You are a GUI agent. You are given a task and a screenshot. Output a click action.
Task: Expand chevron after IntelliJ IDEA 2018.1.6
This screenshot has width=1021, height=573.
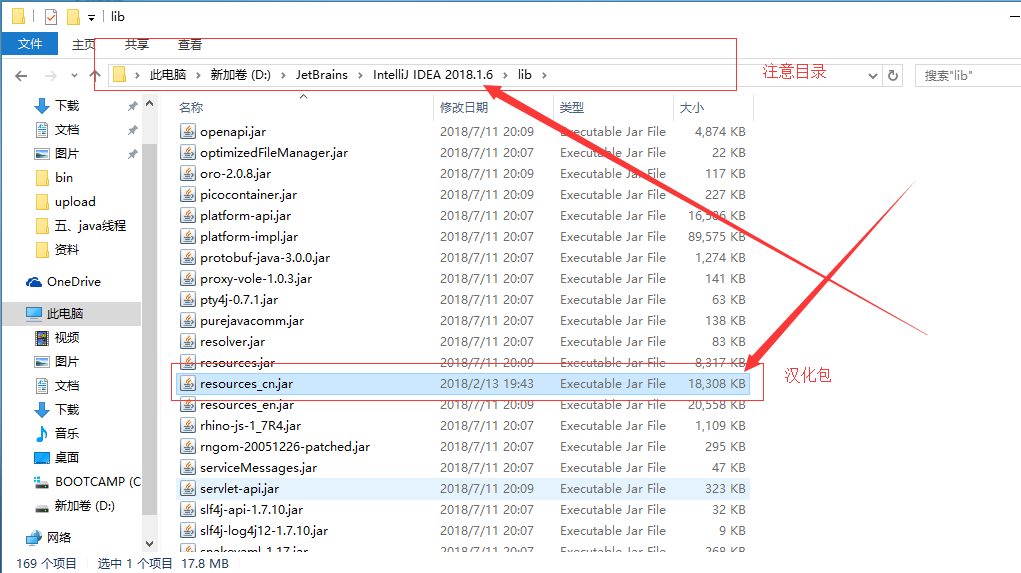[505, 76]
